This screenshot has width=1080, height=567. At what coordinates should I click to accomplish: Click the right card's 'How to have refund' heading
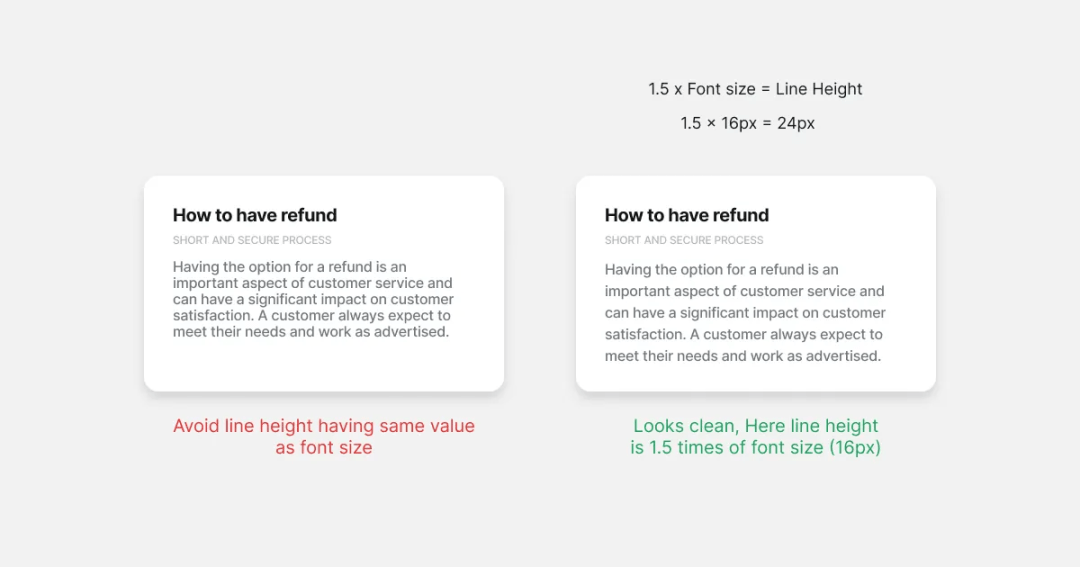[687, 215]
